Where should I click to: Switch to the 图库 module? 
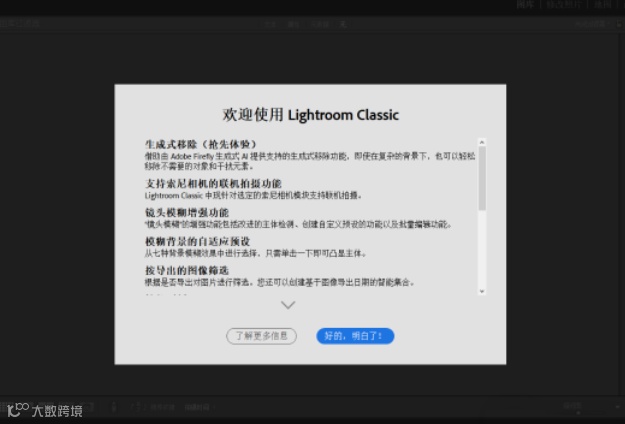click(x=525, y=4)
